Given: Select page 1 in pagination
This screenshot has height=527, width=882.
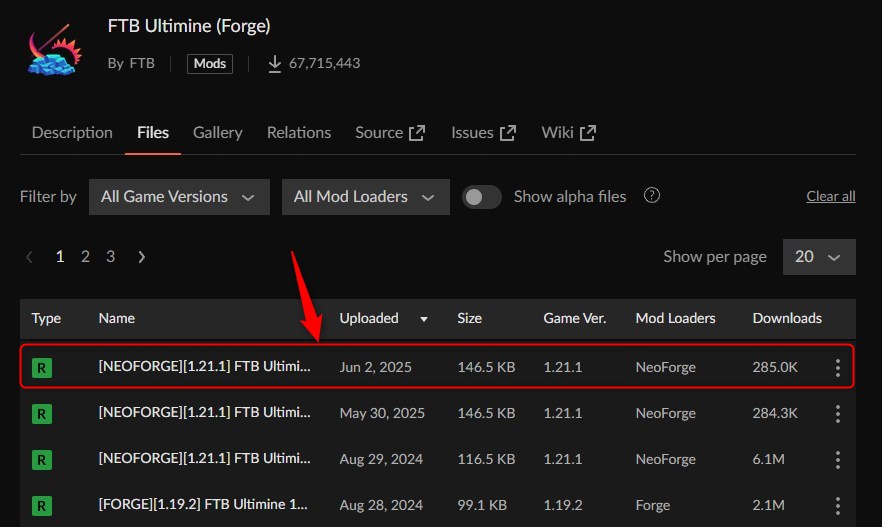Looking at the screenshot, I should [x=60, y=257].
